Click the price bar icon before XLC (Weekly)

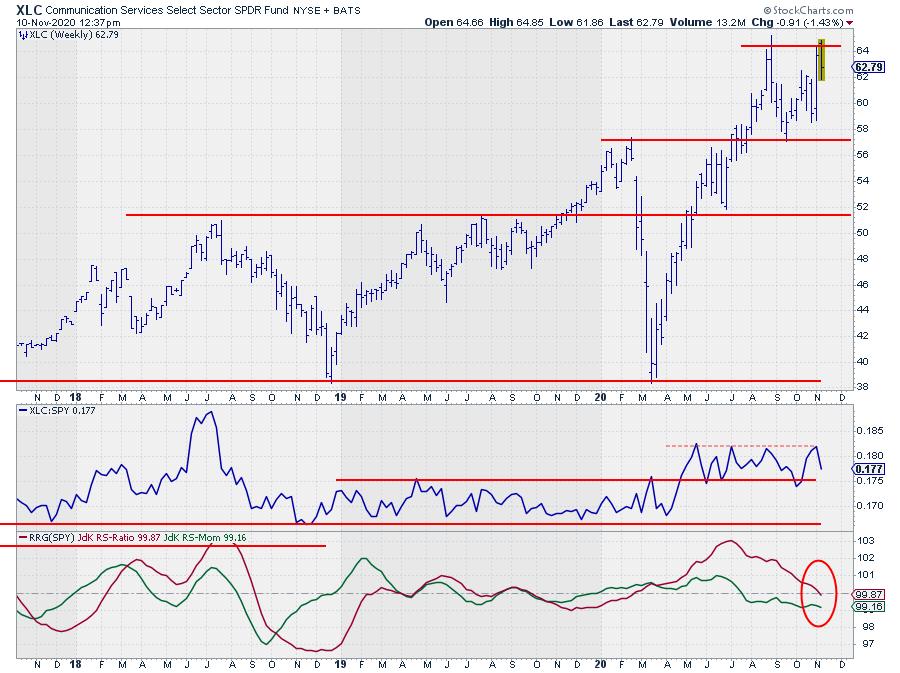(22, 34)
